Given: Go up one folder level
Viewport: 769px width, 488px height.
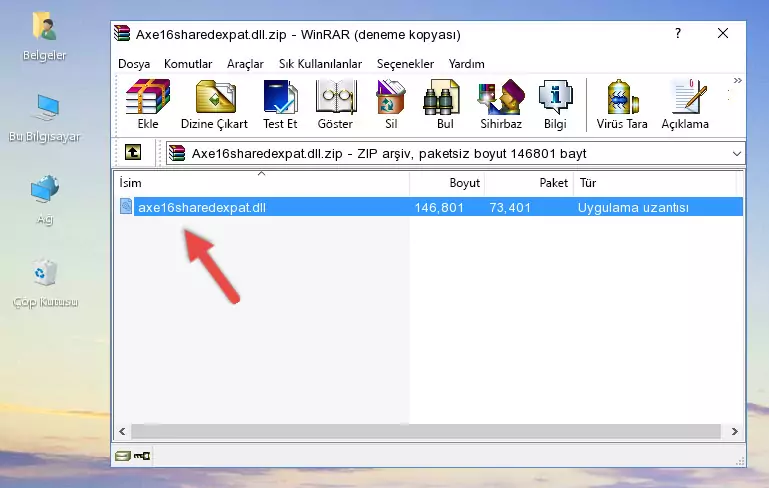Looking at the screenshot, I should (133, 153).
